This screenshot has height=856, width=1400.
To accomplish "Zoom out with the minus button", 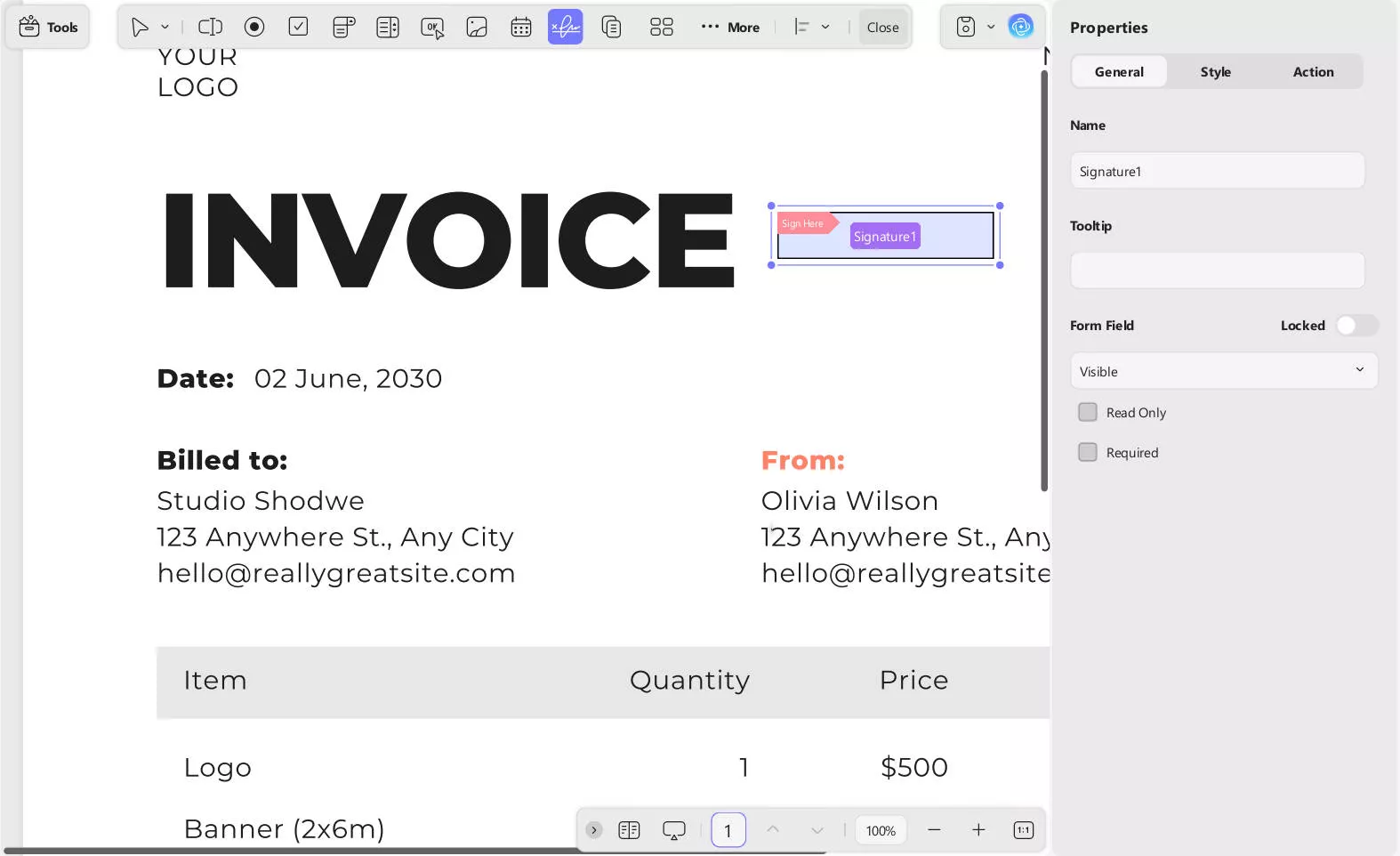I will 934,830.
